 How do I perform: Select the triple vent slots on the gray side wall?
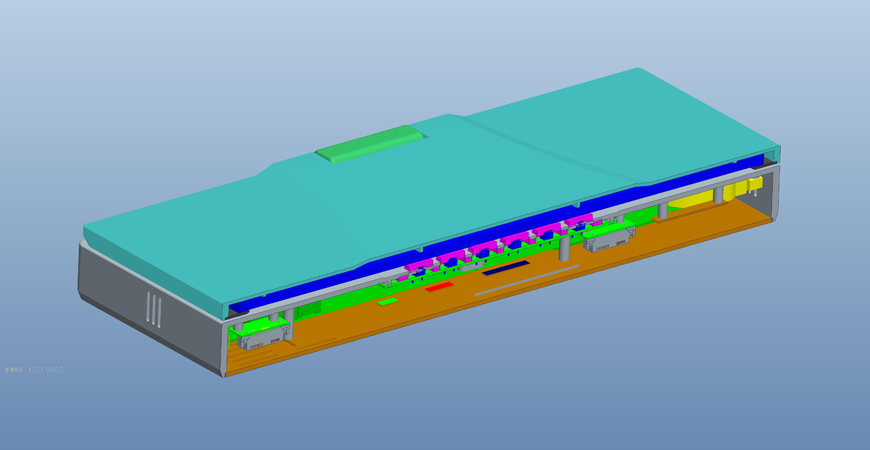pos(154,310)
